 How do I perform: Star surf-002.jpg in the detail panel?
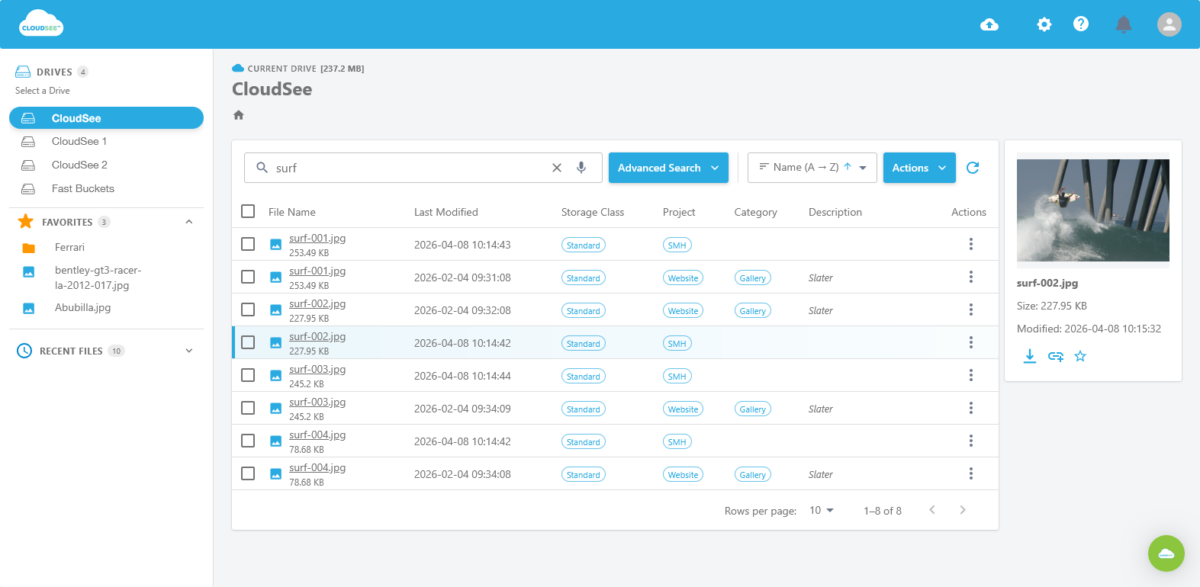(x=1080, y=355)
